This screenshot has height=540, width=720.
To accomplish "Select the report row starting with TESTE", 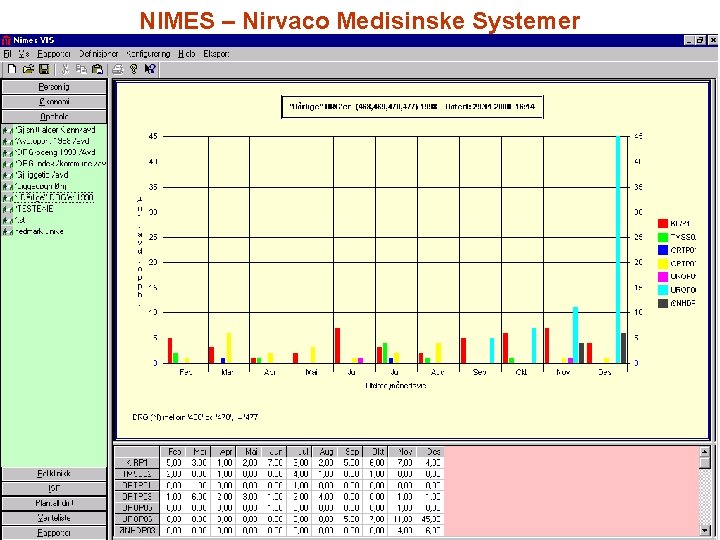I will coord(34,209).
